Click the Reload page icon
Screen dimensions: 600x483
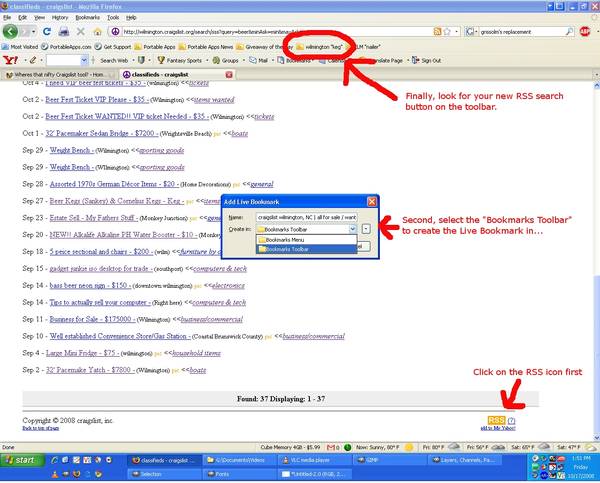tap(47, 31)
